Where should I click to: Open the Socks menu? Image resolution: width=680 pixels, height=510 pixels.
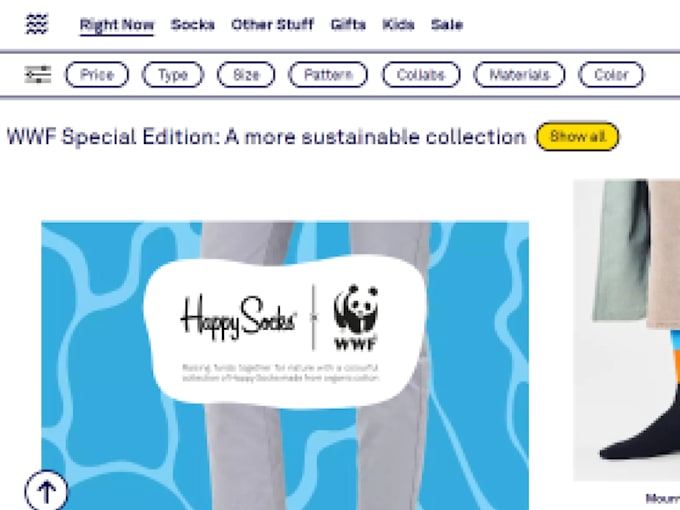[x=193, y=25]
